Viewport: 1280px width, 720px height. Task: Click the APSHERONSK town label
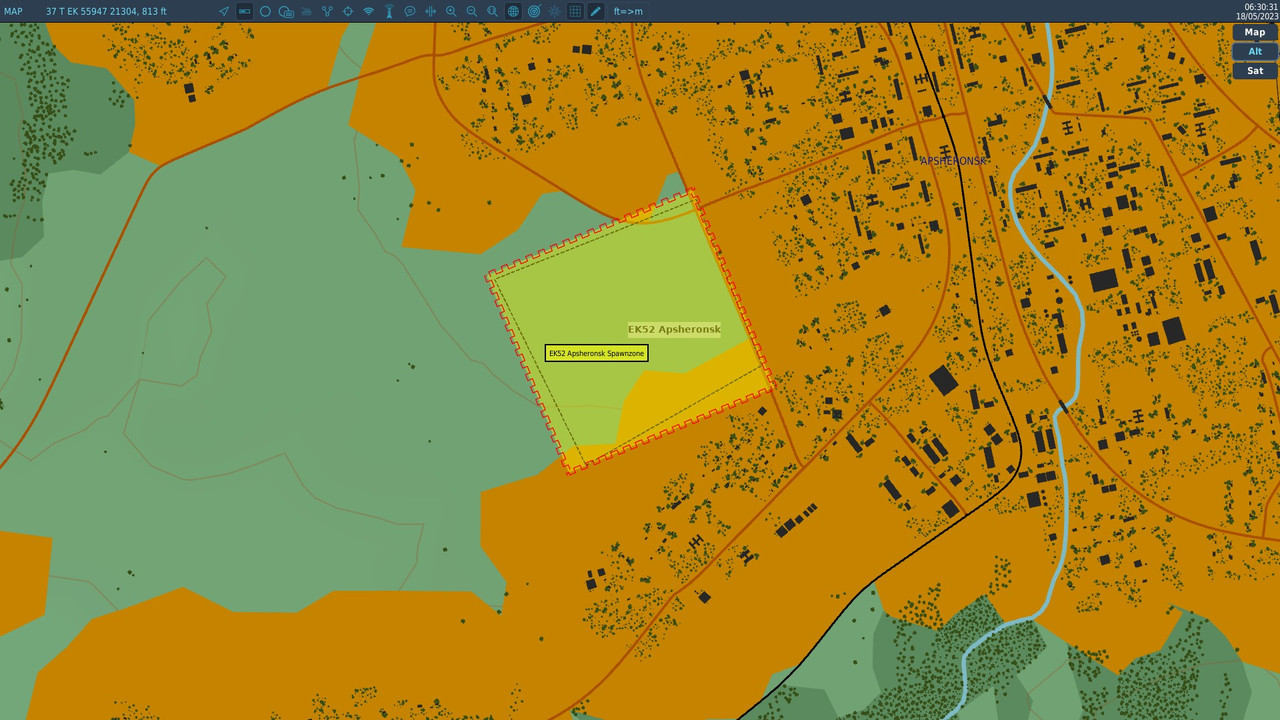(953, 160)
